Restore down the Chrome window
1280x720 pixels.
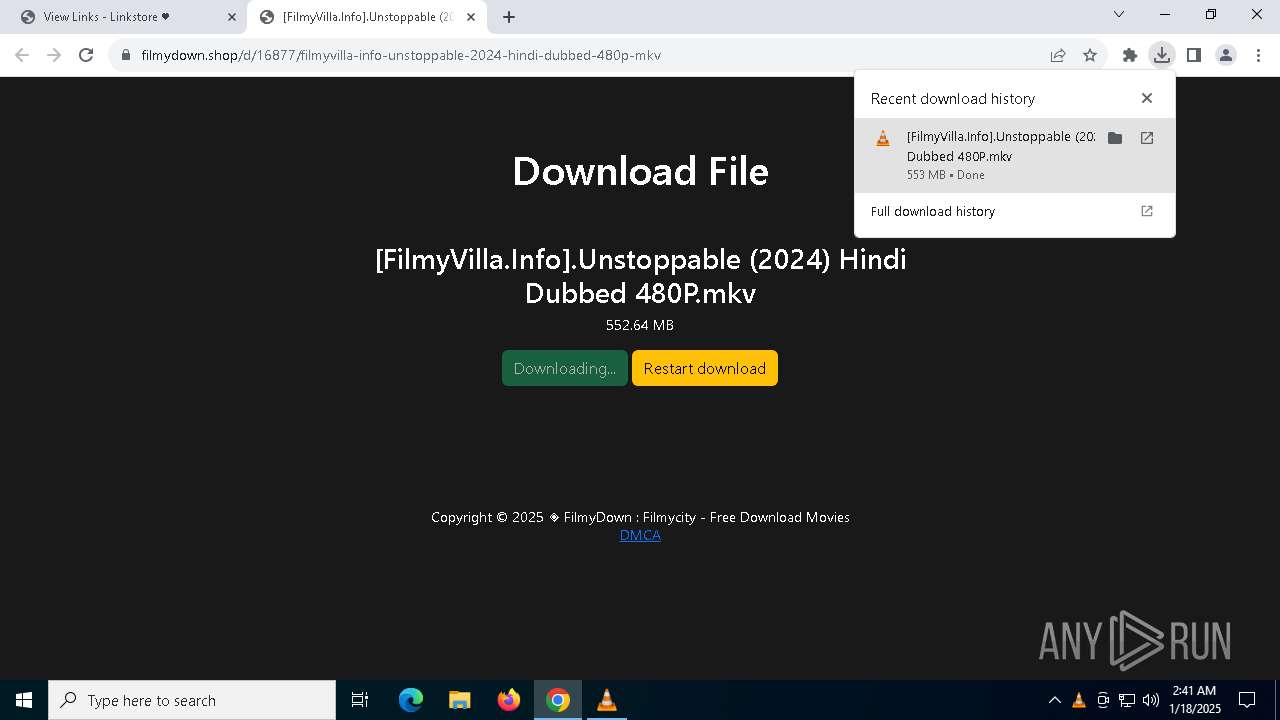(x=1211, y=14)
